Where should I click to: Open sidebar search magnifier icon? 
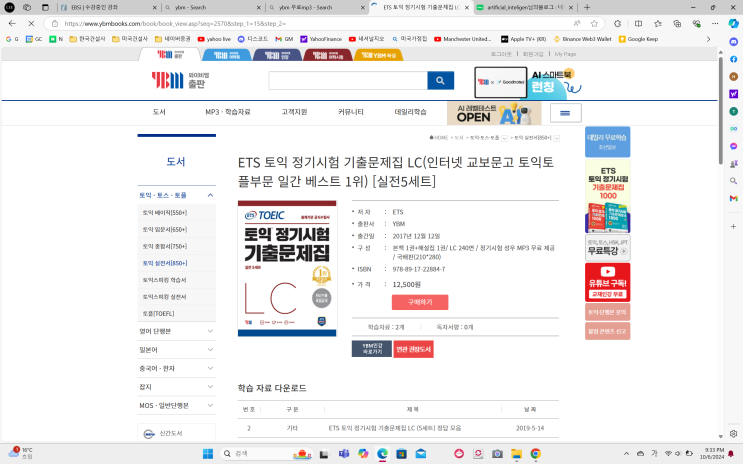[734, 181]
